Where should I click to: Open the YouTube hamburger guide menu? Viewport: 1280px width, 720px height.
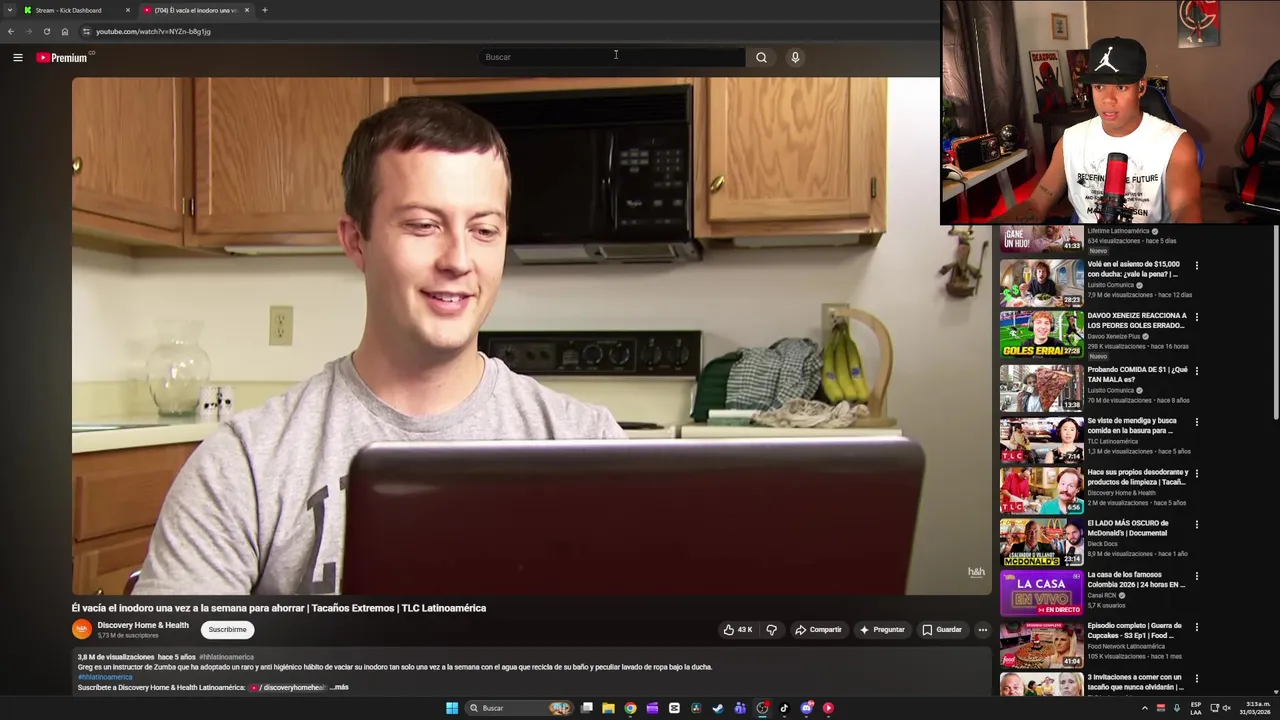18,58
